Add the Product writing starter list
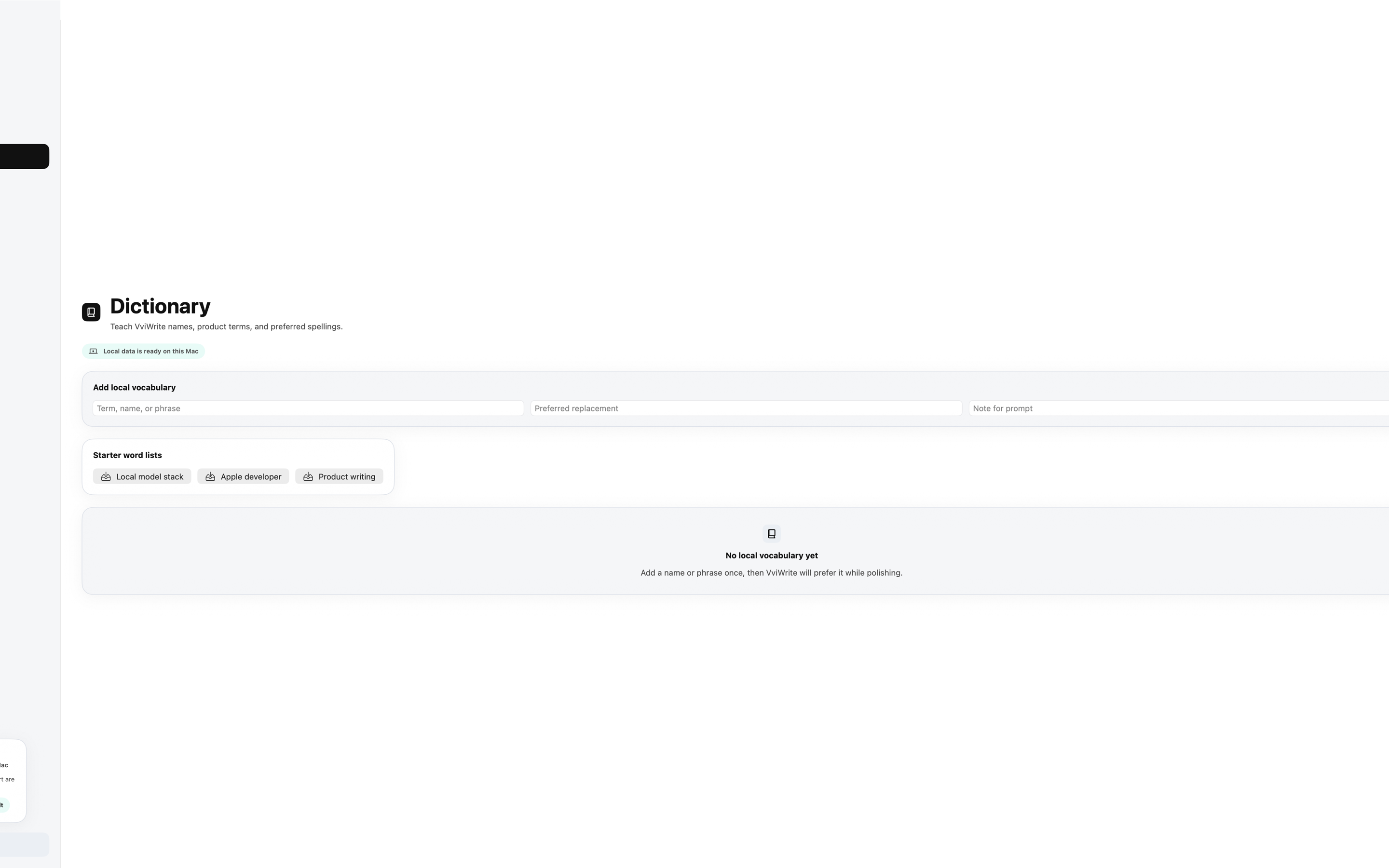Screen dimensions: 1389x868 pos(339,476)
